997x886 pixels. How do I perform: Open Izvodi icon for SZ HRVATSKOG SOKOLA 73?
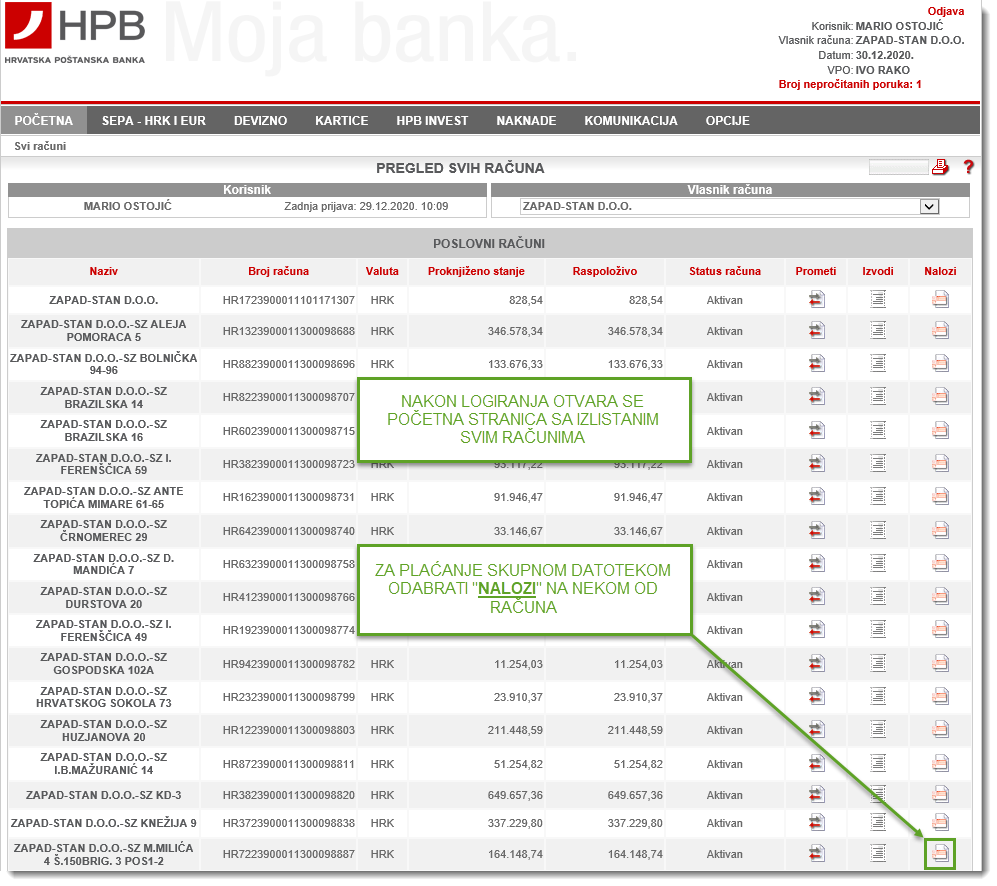pyautogui.click(x=878, y=696)
